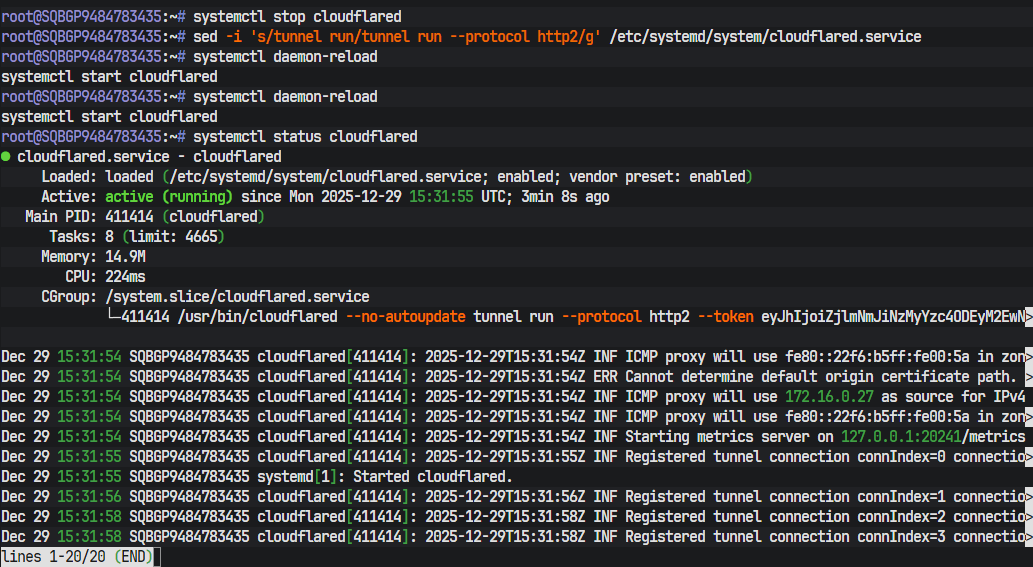The height and width of the screenshot is (567, 1033).
Task: Click '--token' flag in process line
Action: point(725,317)
